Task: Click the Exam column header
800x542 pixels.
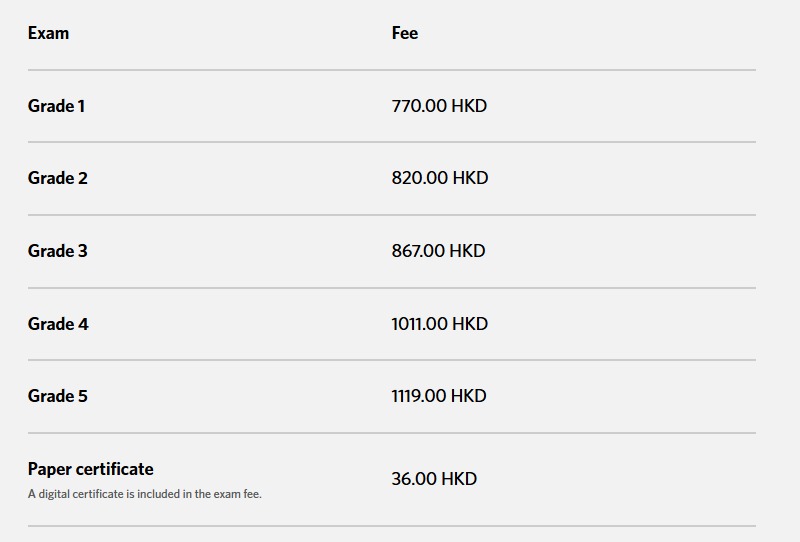Action: [x=48, y=33]
